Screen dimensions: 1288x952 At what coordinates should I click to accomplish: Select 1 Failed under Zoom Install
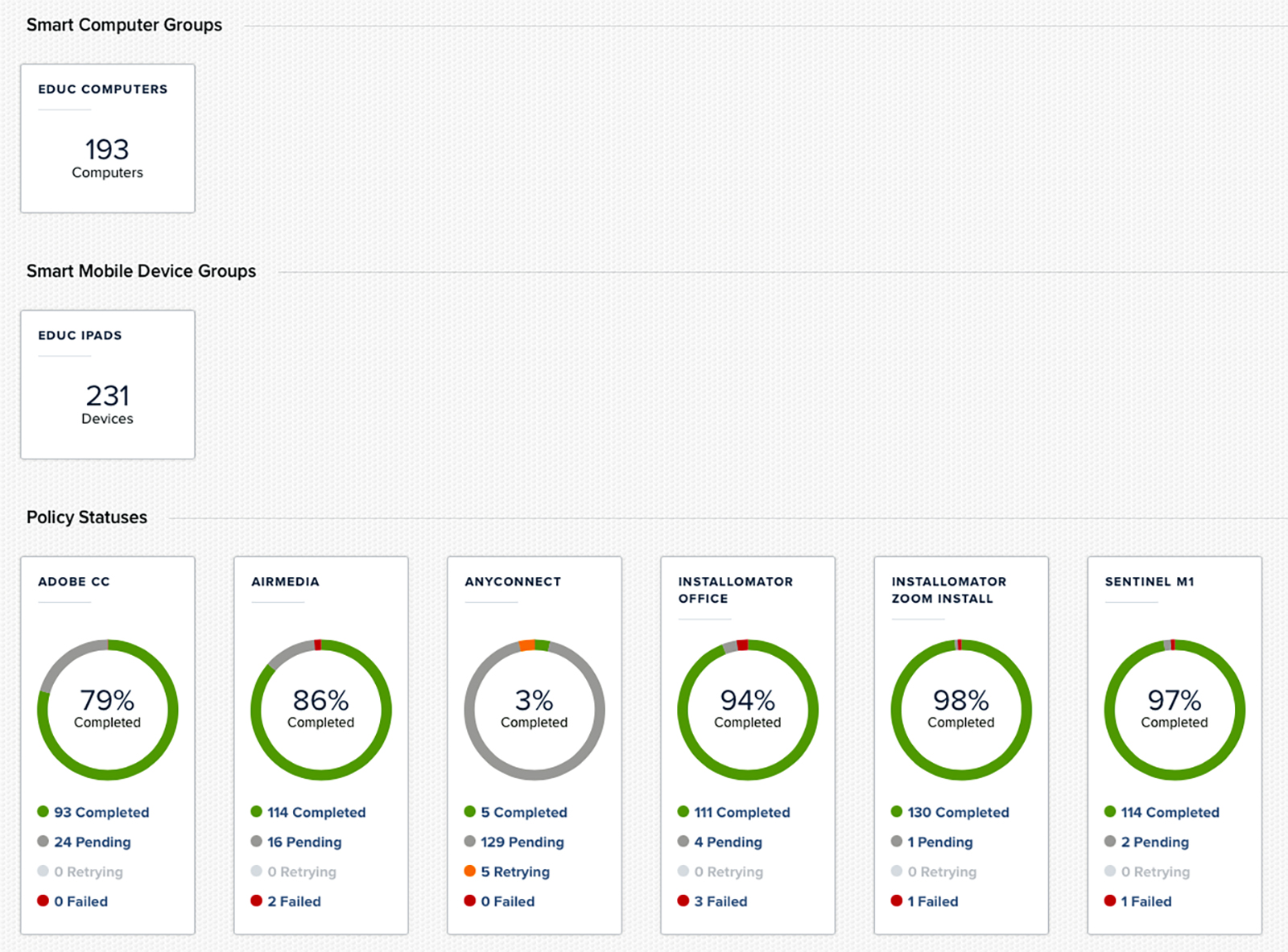point(925,901)
